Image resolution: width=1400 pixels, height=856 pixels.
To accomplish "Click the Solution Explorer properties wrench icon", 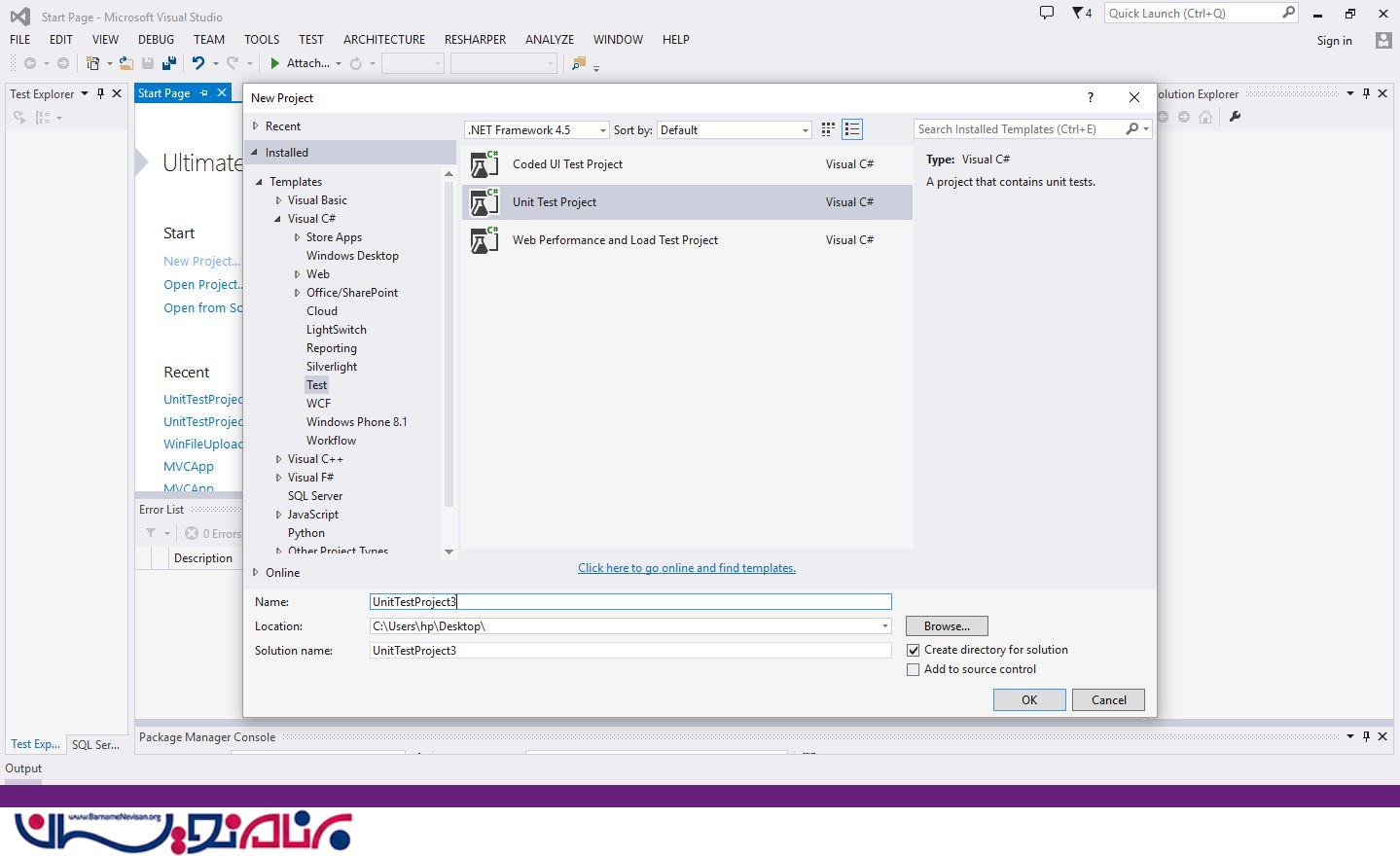I will pos(1235,117).
